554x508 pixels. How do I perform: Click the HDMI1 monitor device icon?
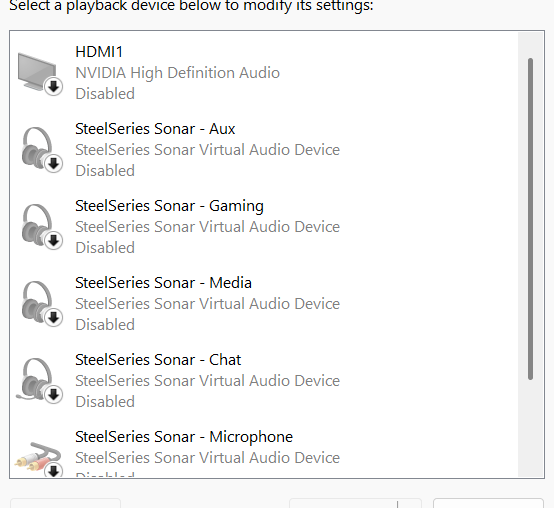coord(40,73)
